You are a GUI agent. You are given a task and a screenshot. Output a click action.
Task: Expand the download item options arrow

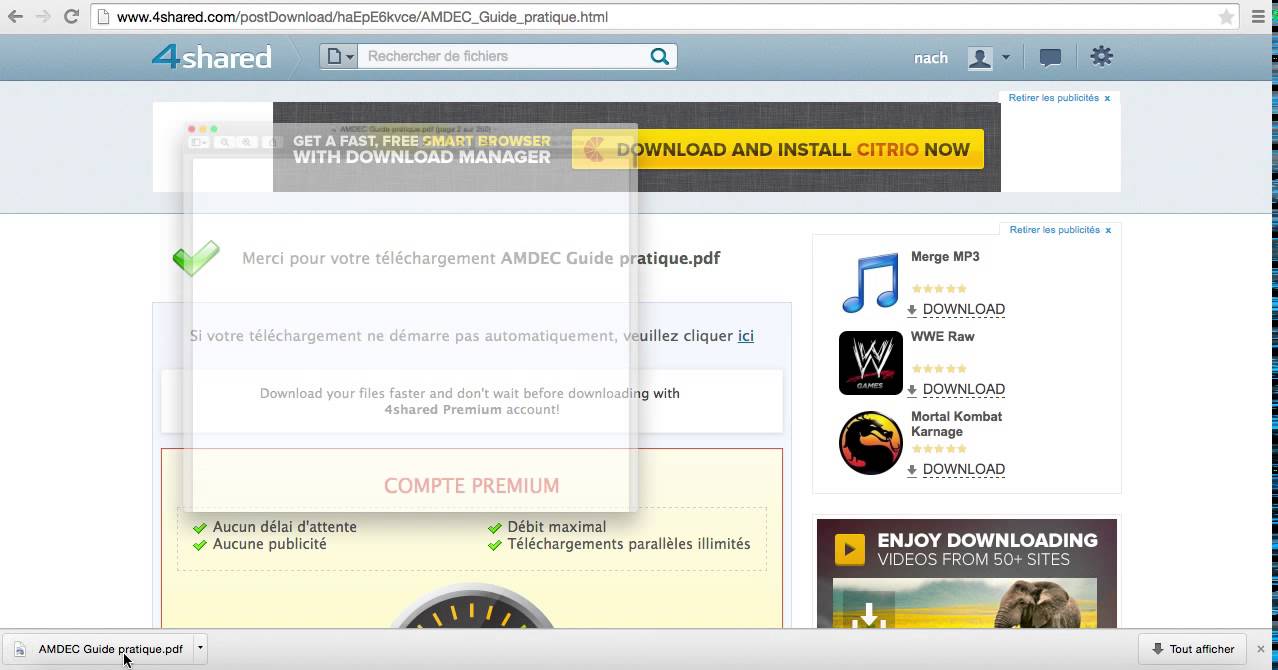coord(200,648)
